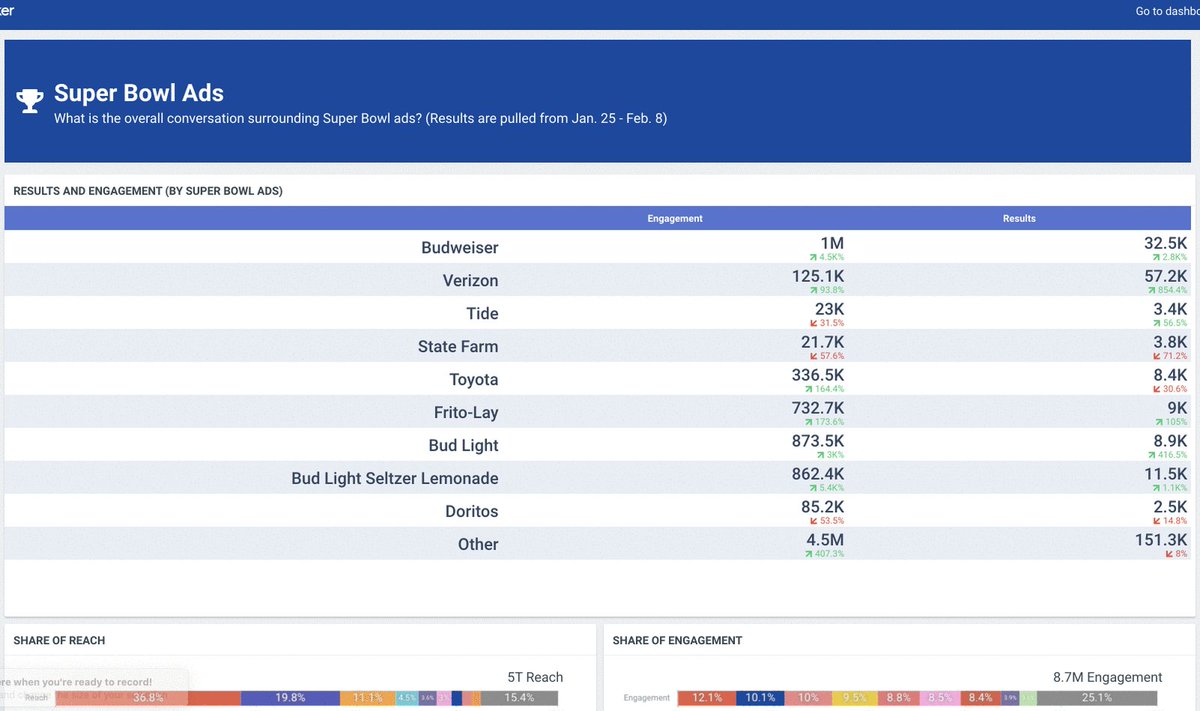Click the Doritos row label
Image resolution: width=1200 pixels, height=711 pixels.
(472, 511)
